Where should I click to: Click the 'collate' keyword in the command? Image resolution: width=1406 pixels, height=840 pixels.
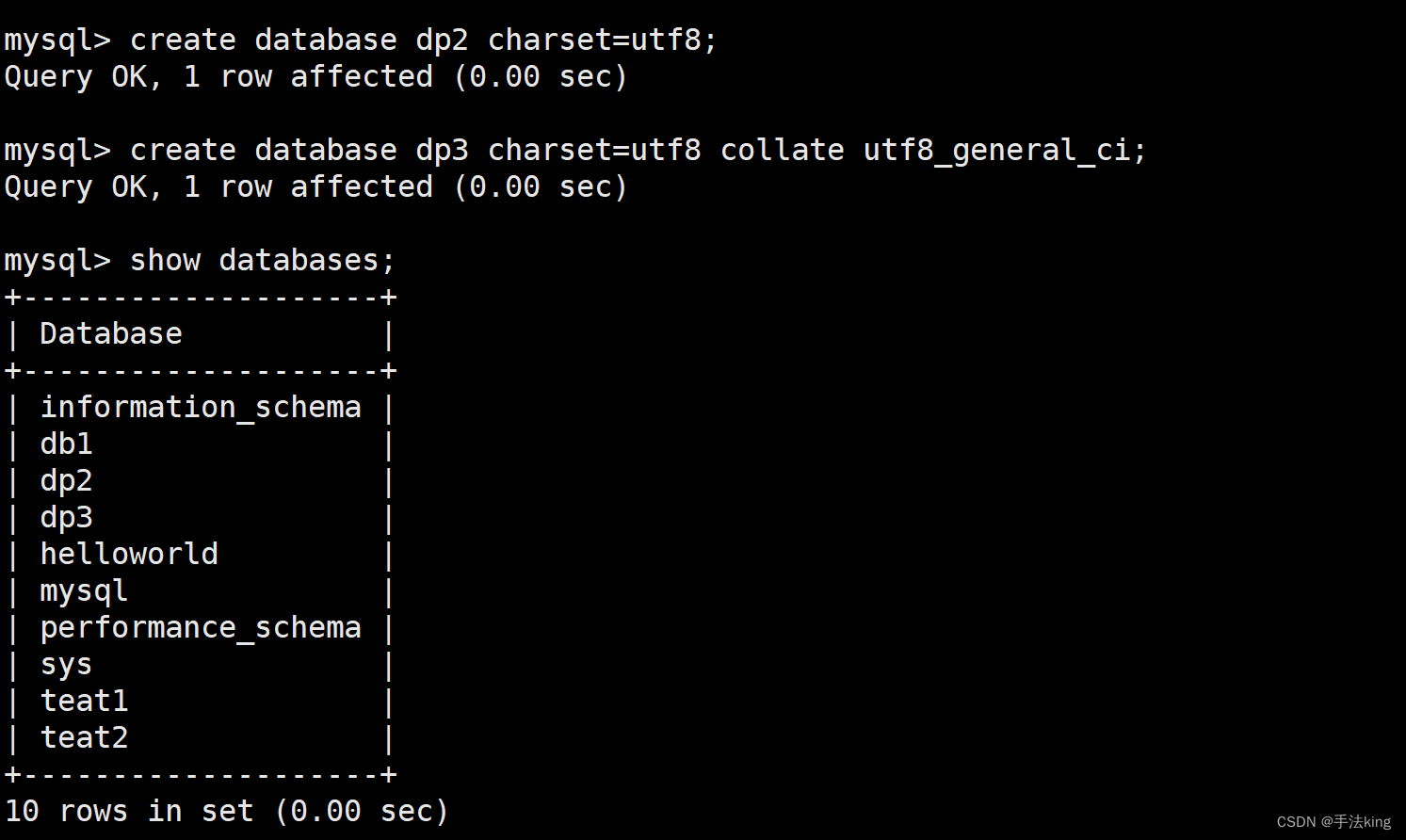tap(783, 151)
